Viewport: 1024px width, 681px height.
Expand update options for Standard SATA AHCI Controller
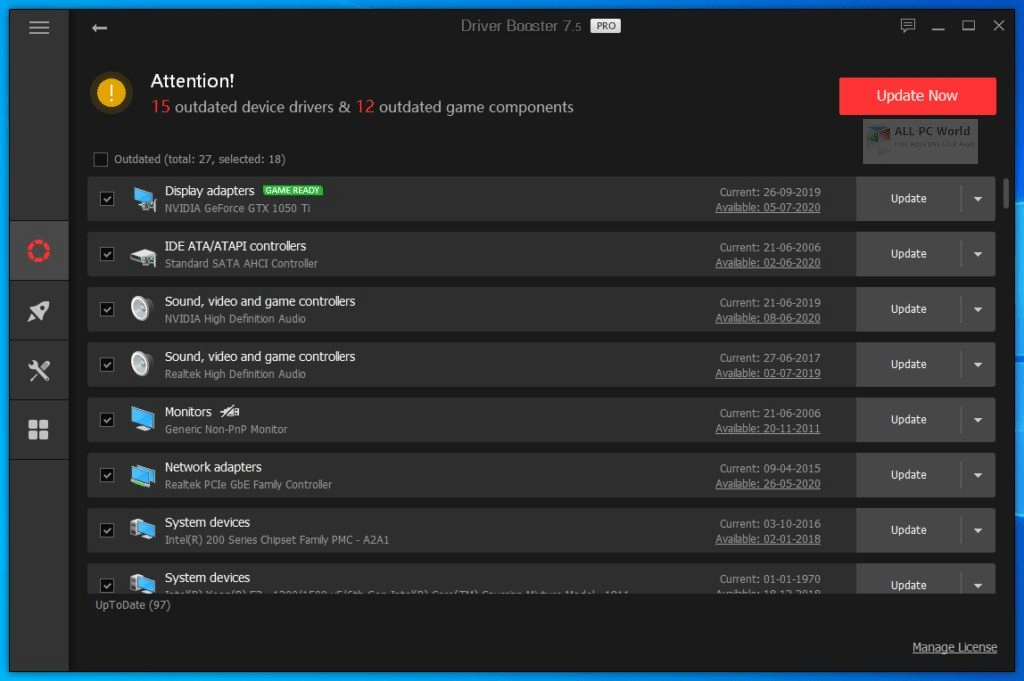click(x=979, y=254)
